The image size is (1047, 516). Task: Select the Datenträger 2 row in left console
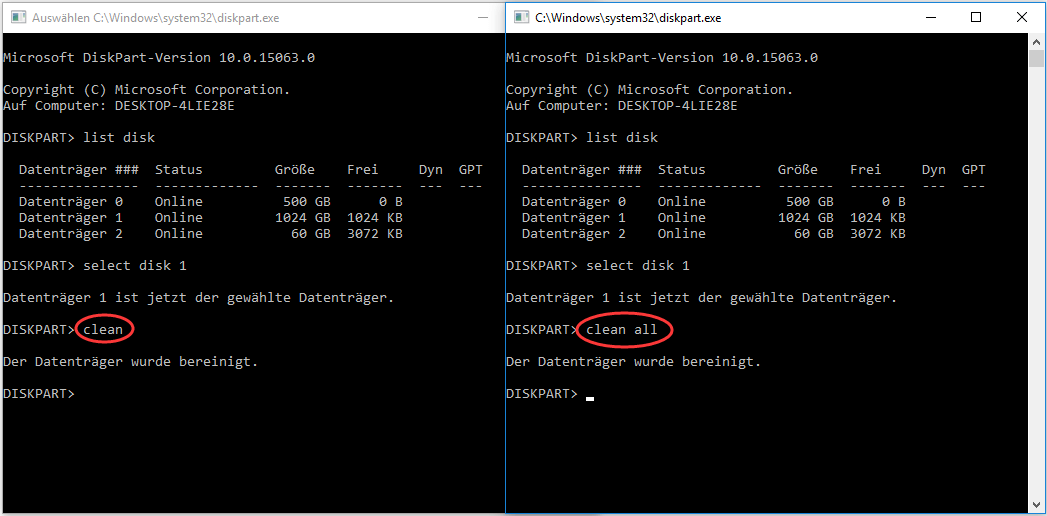210,233
